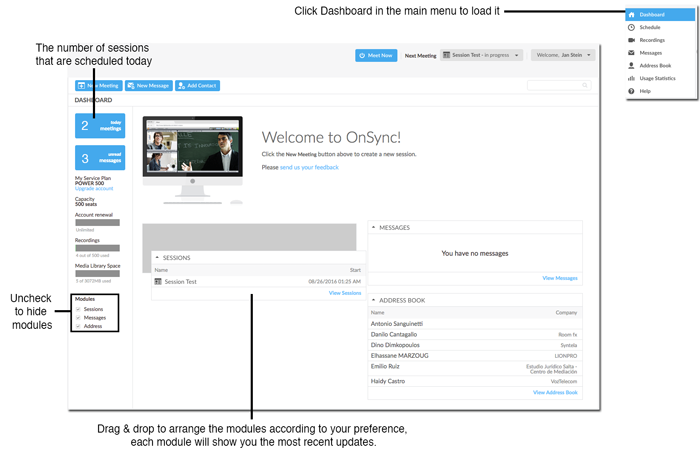Click the Media Library Space usage bar
Viewport: 700px width, 460px height.
97,273
